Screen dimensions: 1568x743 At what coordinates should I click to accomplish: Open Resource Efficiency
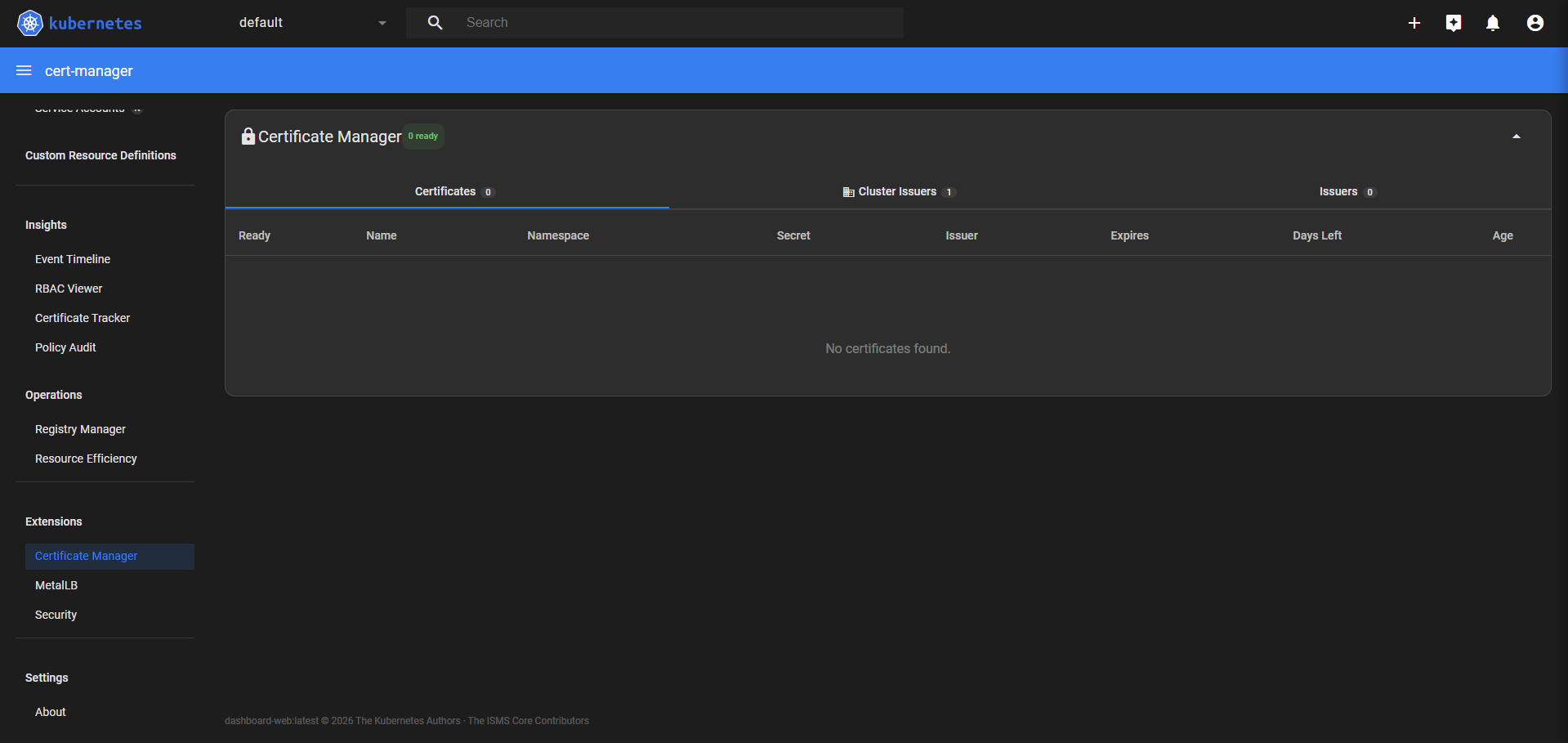click(x=86, y=459)
